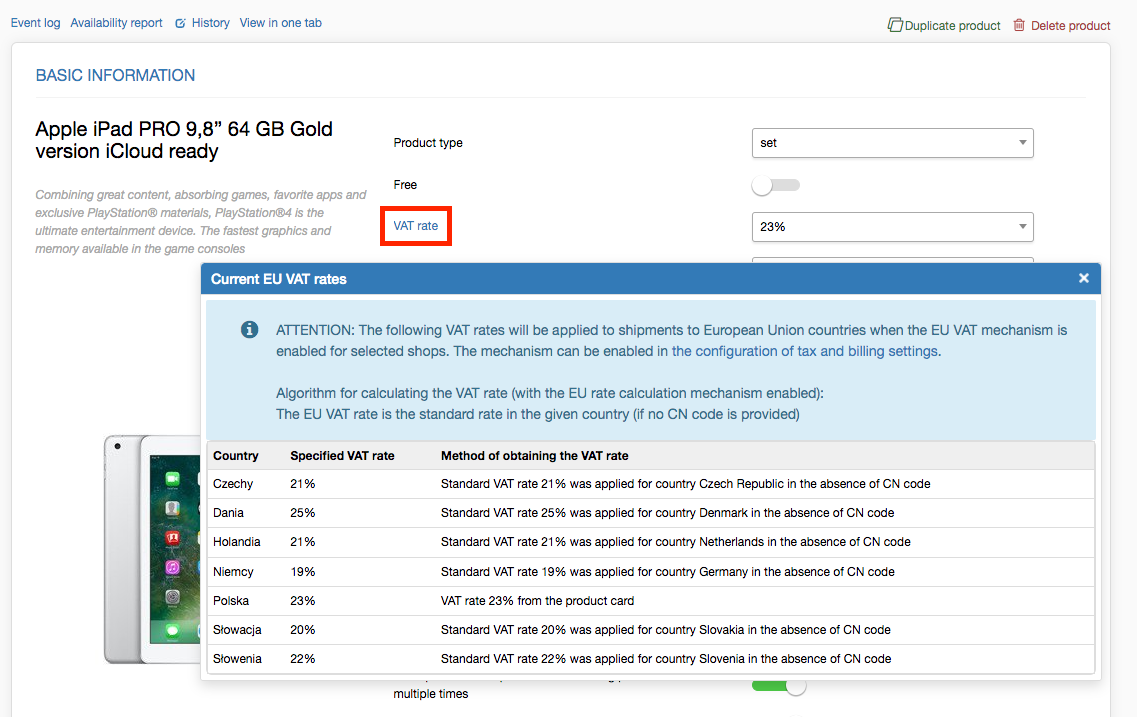
Task: Click View in one tab link
Action: pos(281,23)
